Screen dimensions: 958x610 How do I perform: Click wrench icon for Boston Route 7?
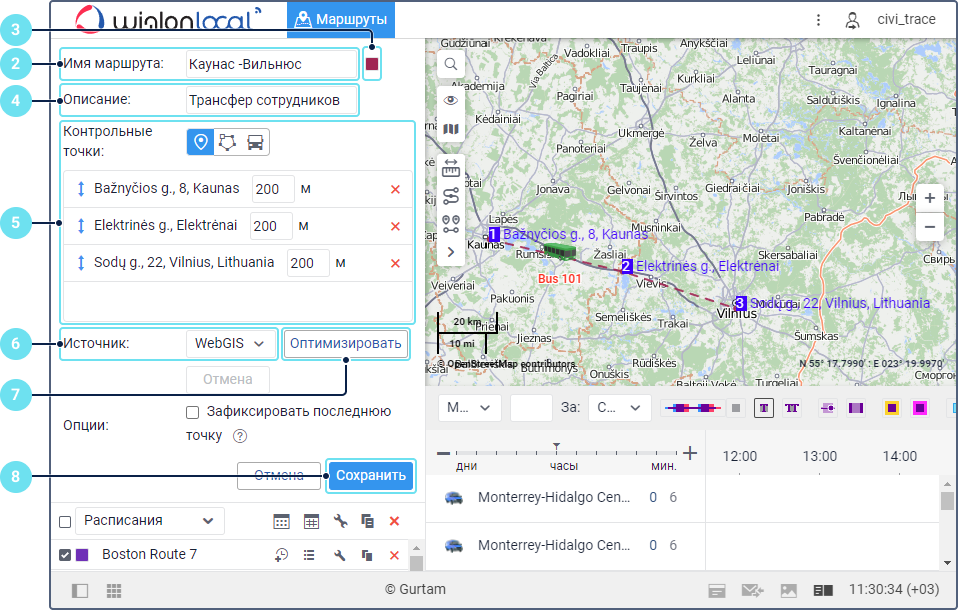click(340, 555)
